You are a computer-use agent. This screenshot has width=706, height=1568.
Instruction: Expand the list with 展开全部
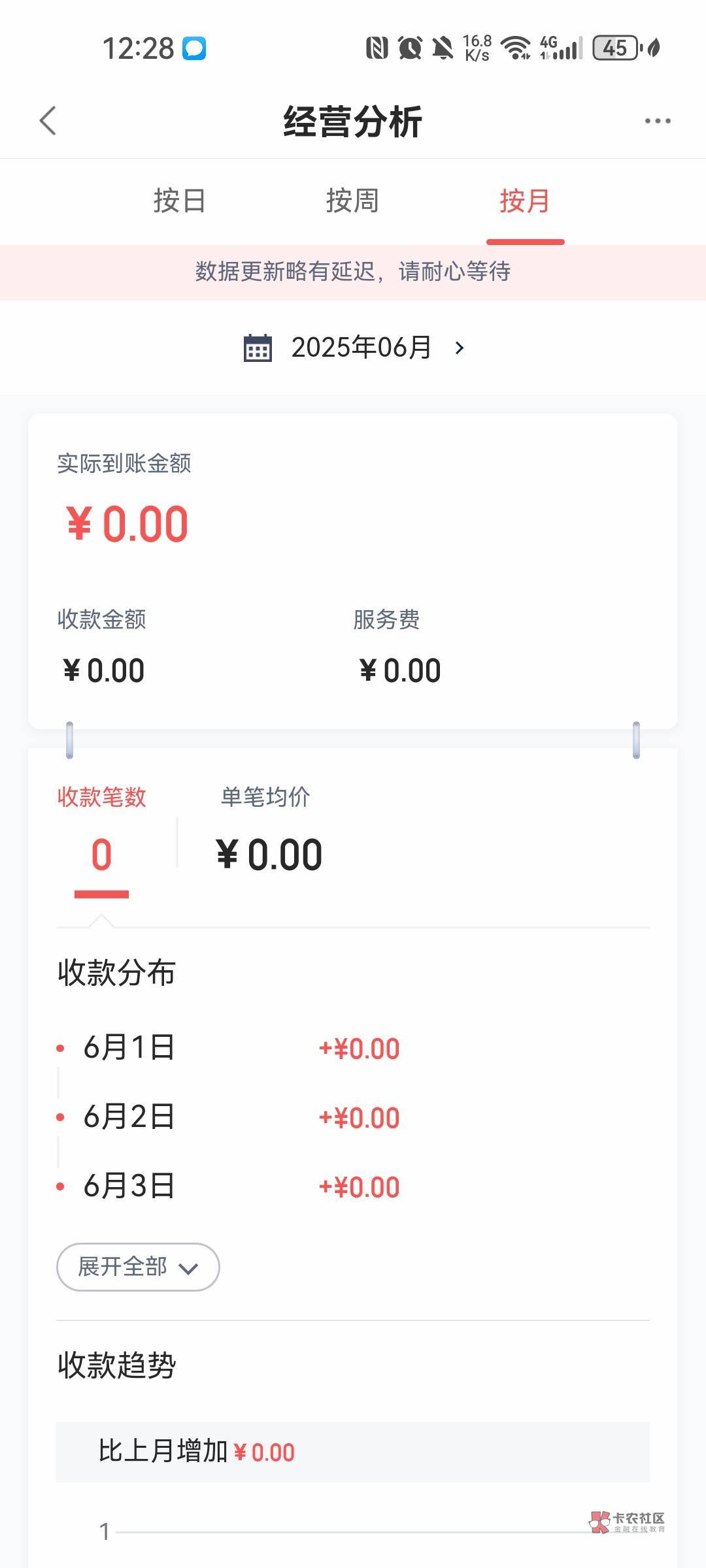click(x=138, y=1267)
